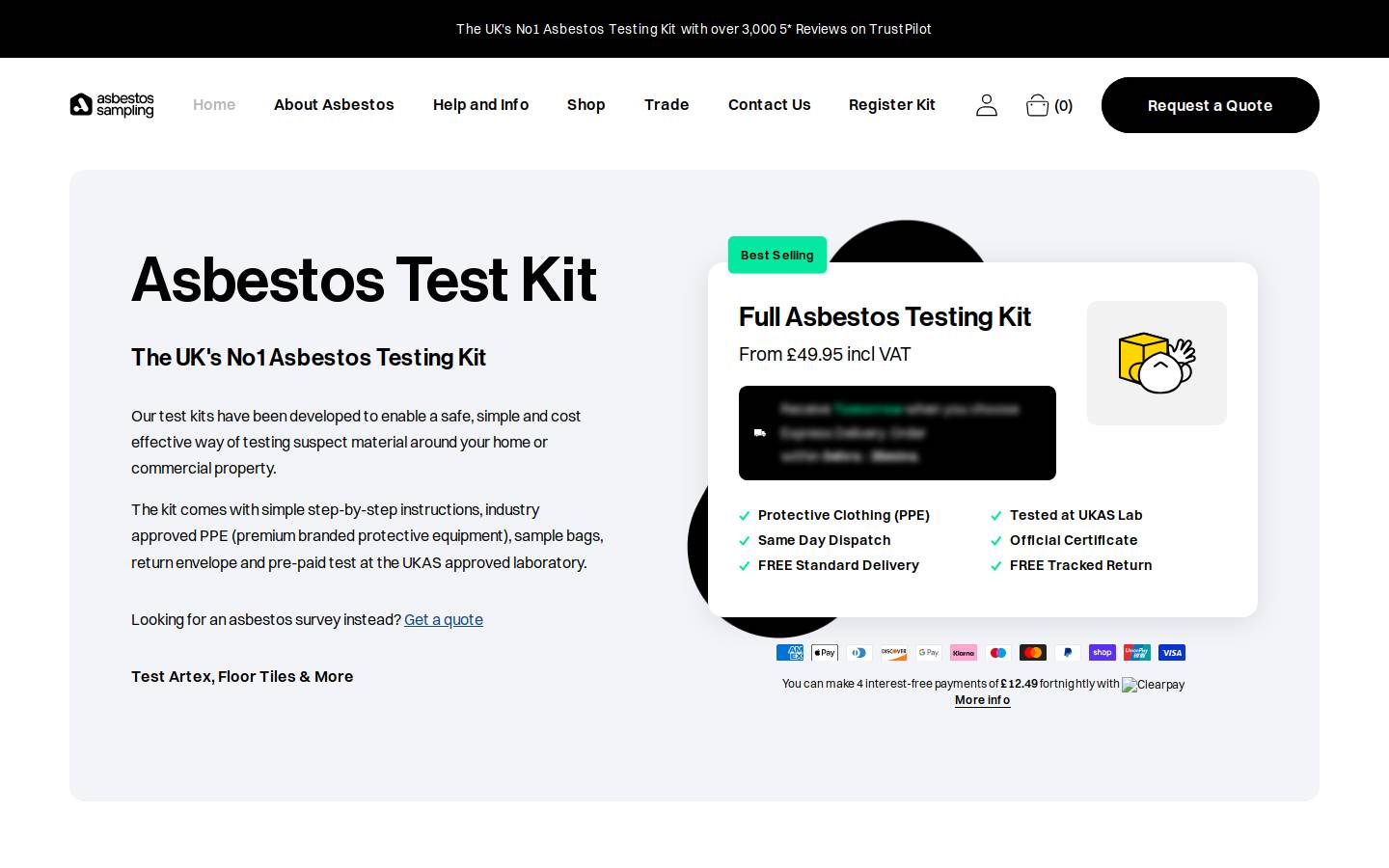Click the black express delivery banner
The image size is (1389, 868).
click(x=897, y=433)
